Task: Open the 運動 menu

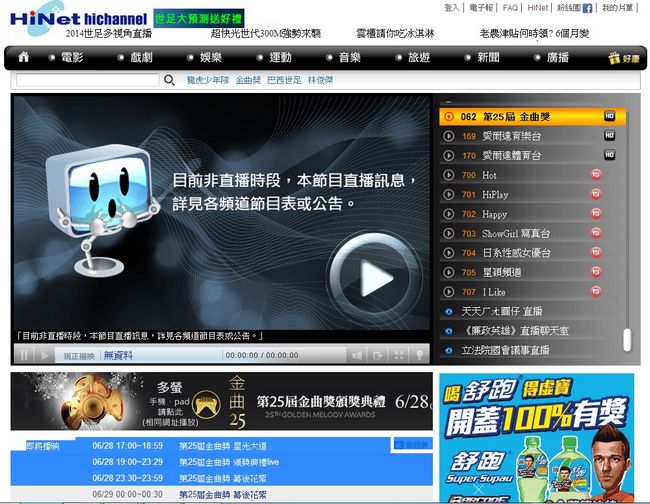Action: coord(281,57)
